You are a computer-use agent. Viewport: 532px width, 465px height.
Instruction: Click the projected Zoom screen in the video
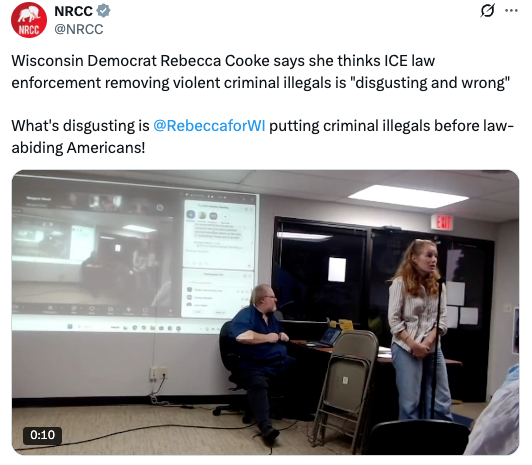pos(135,260)
